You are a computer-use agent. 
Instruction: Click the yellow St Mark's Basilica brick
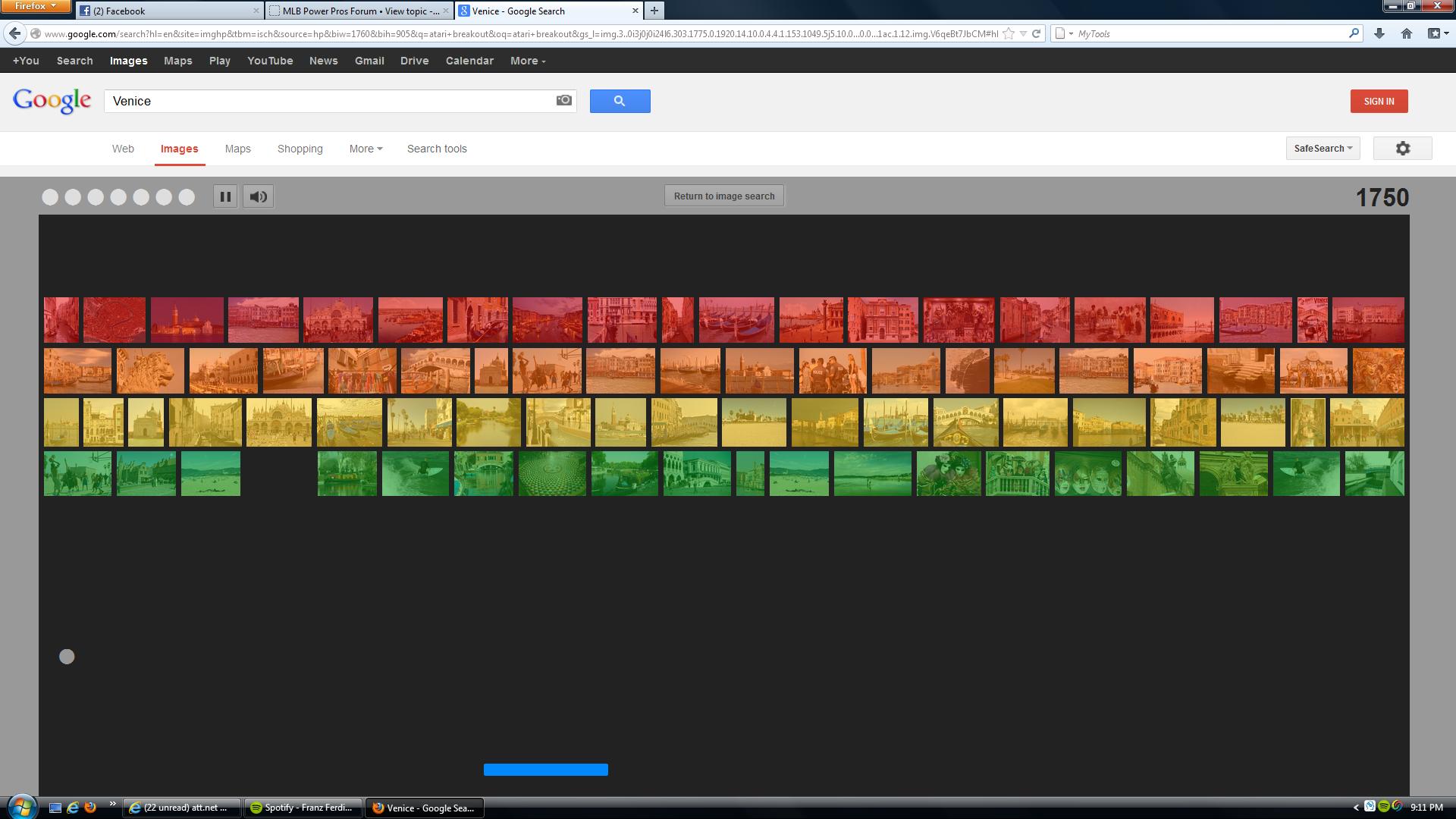tap(279, 422)
